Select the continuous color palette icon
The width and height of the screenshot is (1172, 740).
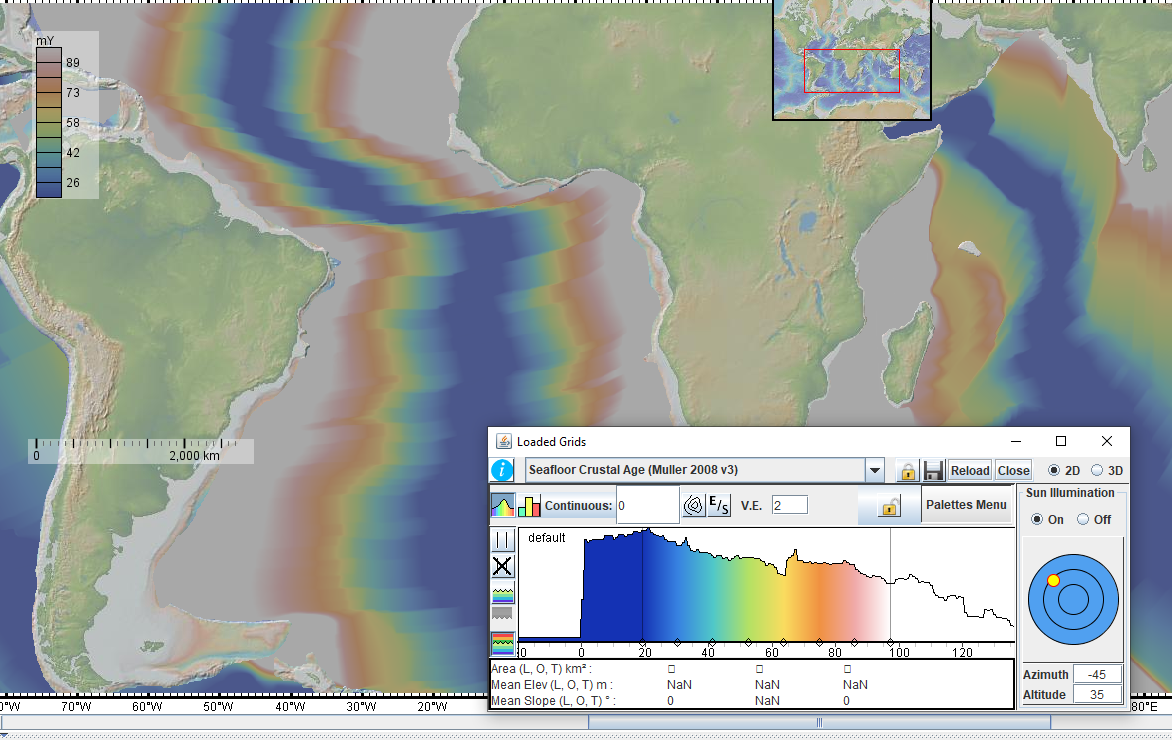[503, 506]
